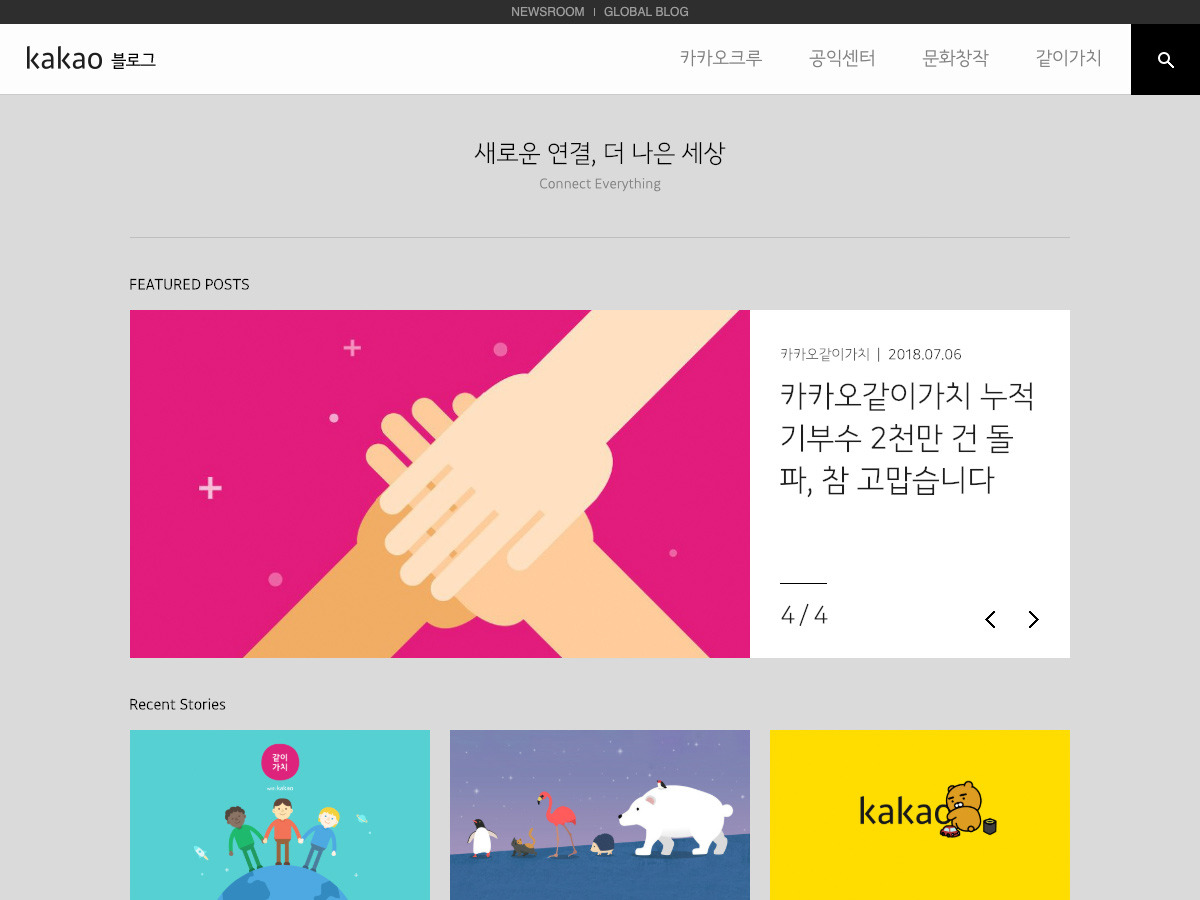This screenshot has height=900, width=1200.
Task: Click the 블로그 text beside logo
Action: [x=134, y=60]
